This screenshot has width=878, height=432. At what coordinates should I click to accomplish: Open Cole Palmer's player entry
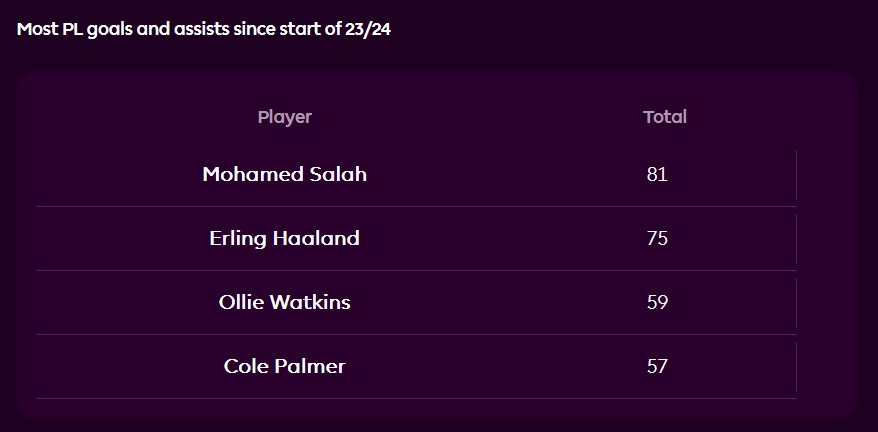(x=285, y=366)
